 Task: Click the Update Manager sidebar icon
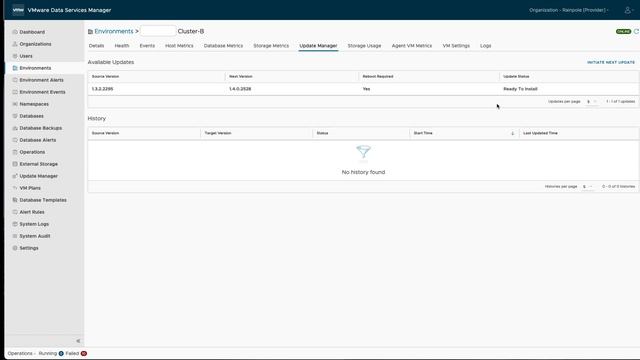pos(15,176)
